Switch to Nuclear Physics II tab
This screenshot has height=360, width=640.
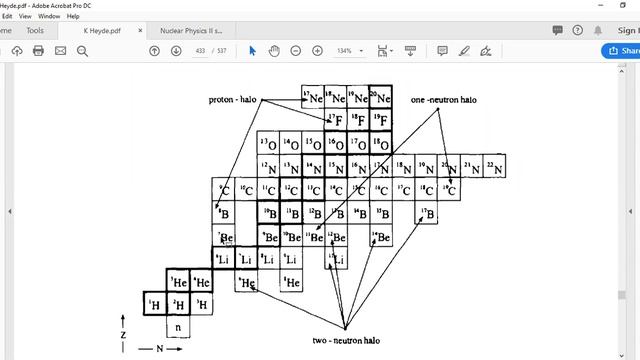click(x=191, y=31)
